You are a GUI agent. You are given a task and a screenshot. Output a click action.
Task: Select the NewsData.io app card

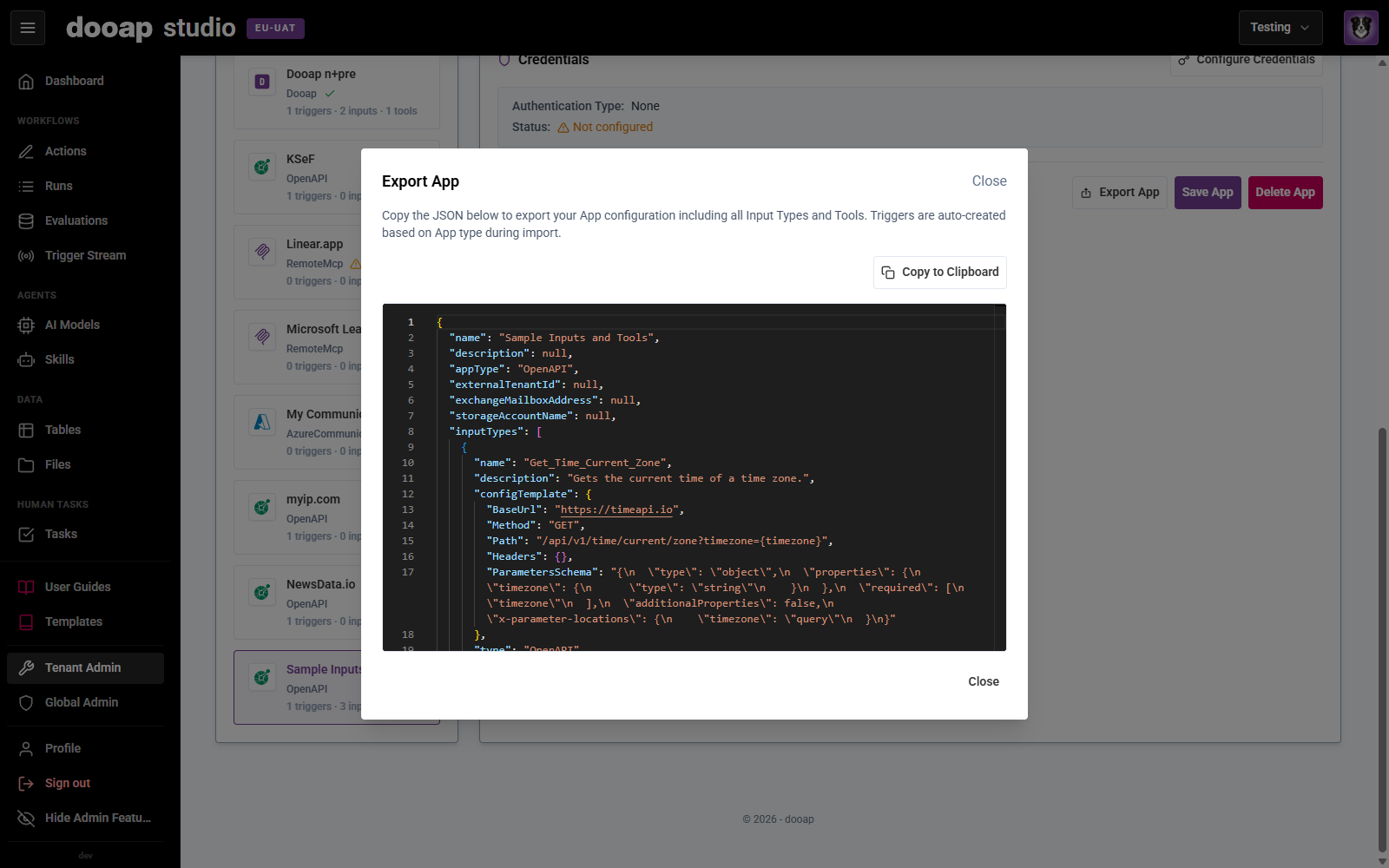298,602
